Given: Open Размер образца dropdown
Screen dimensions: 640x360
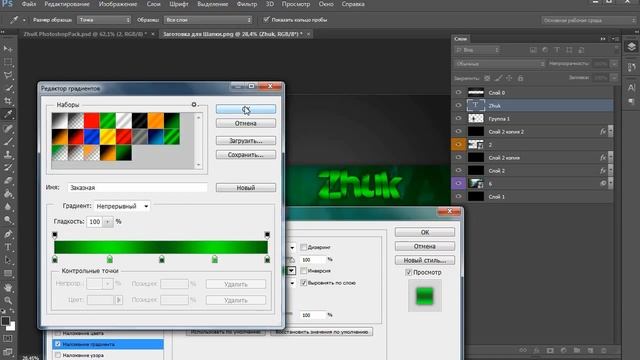Looking at the screenshot, I should pos(104,20).
